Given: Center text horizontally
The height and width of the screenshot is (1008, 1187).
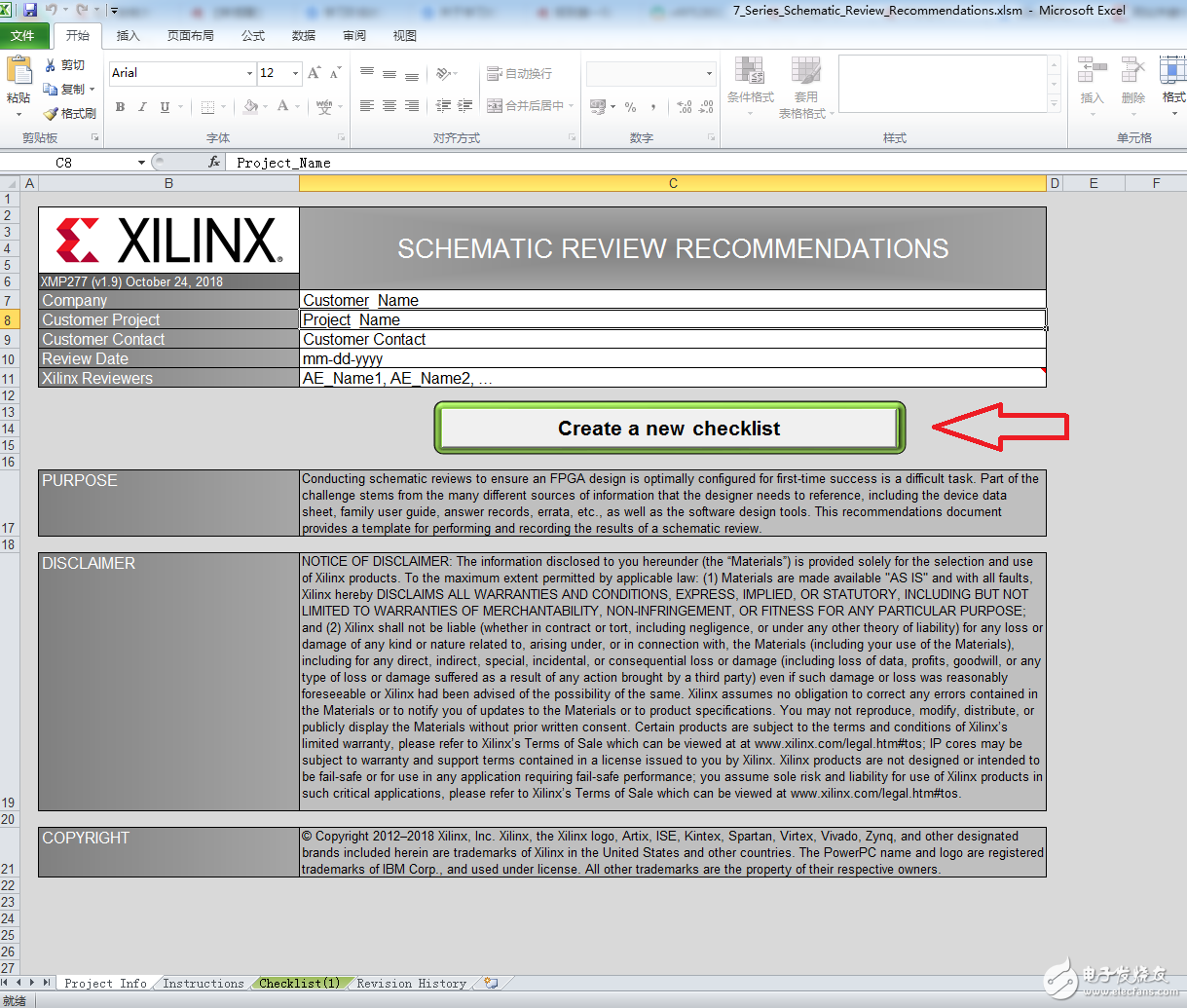Looking at the screenshot, I should 389,106.
